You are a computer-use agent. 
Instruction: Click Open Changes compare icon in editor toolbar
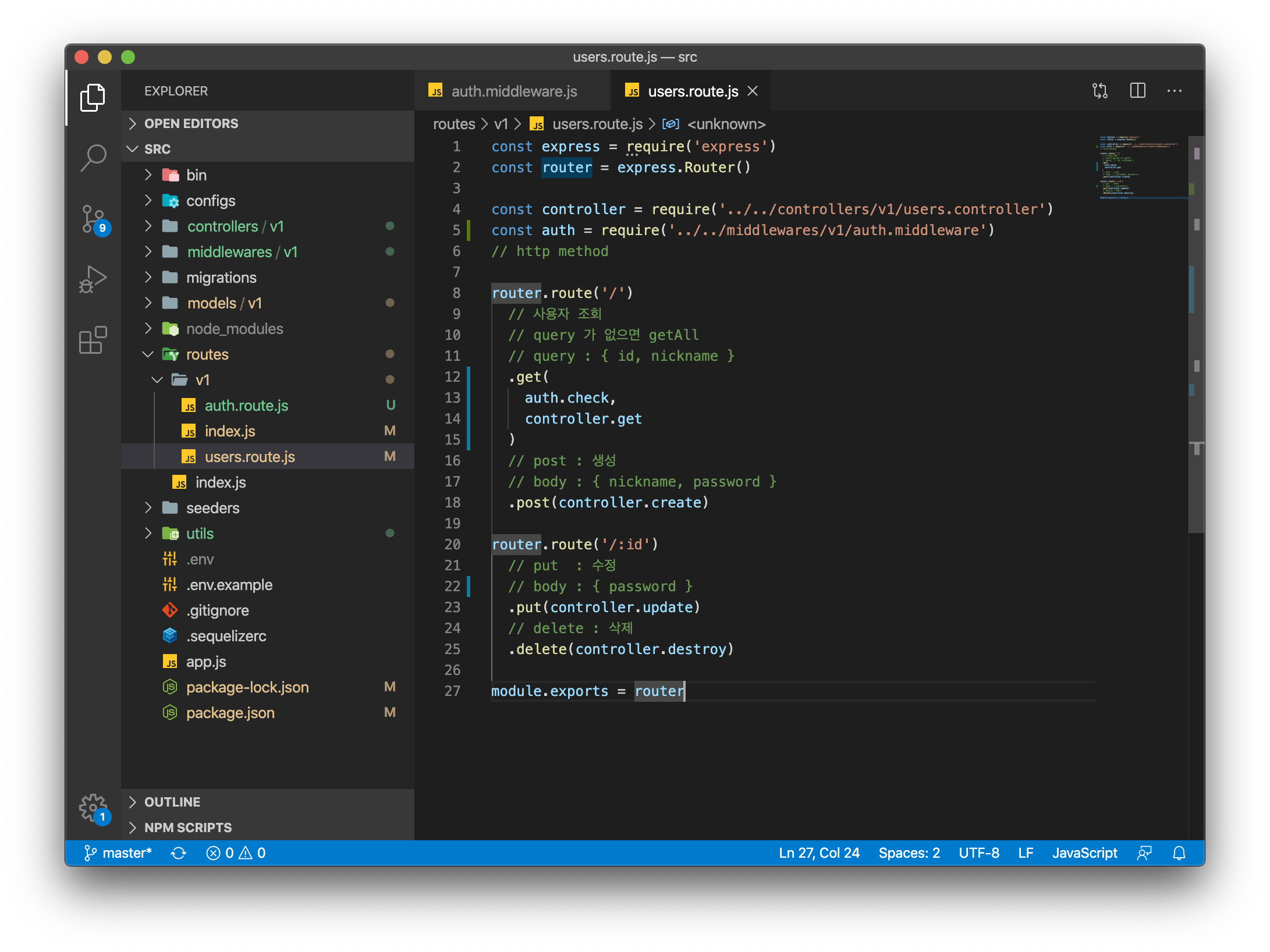pos(1099,91)
